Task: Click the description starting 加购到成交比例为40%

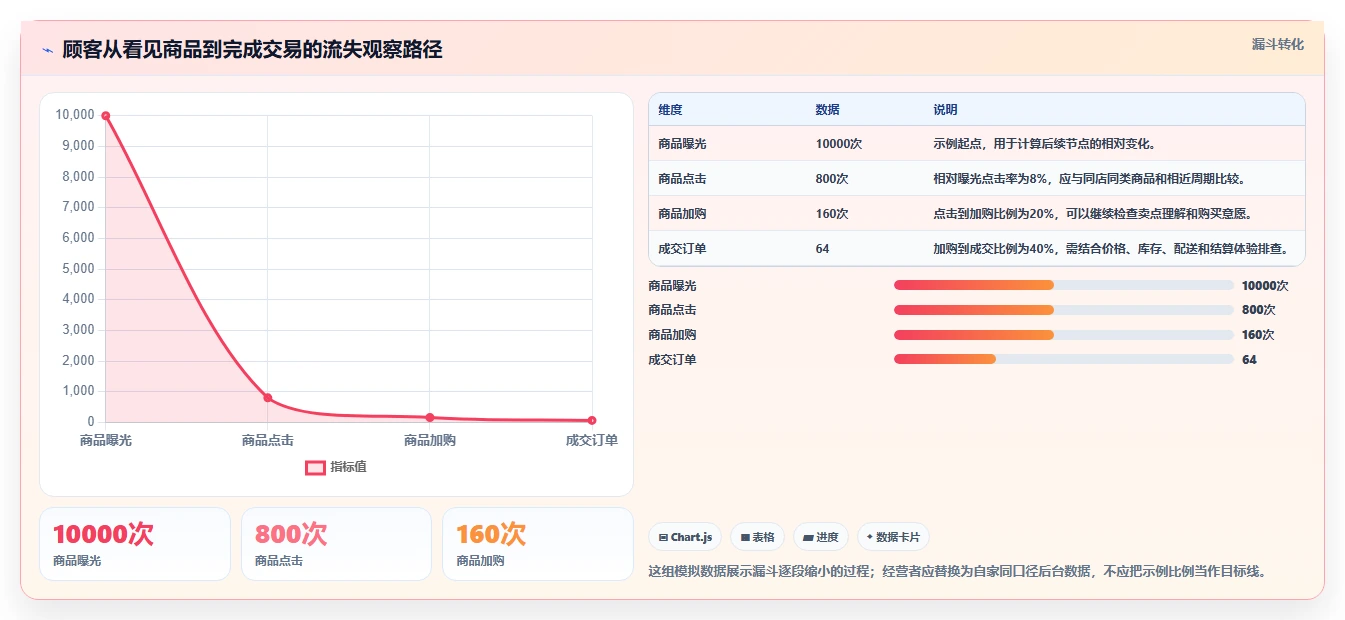Action: (1111, 249)
